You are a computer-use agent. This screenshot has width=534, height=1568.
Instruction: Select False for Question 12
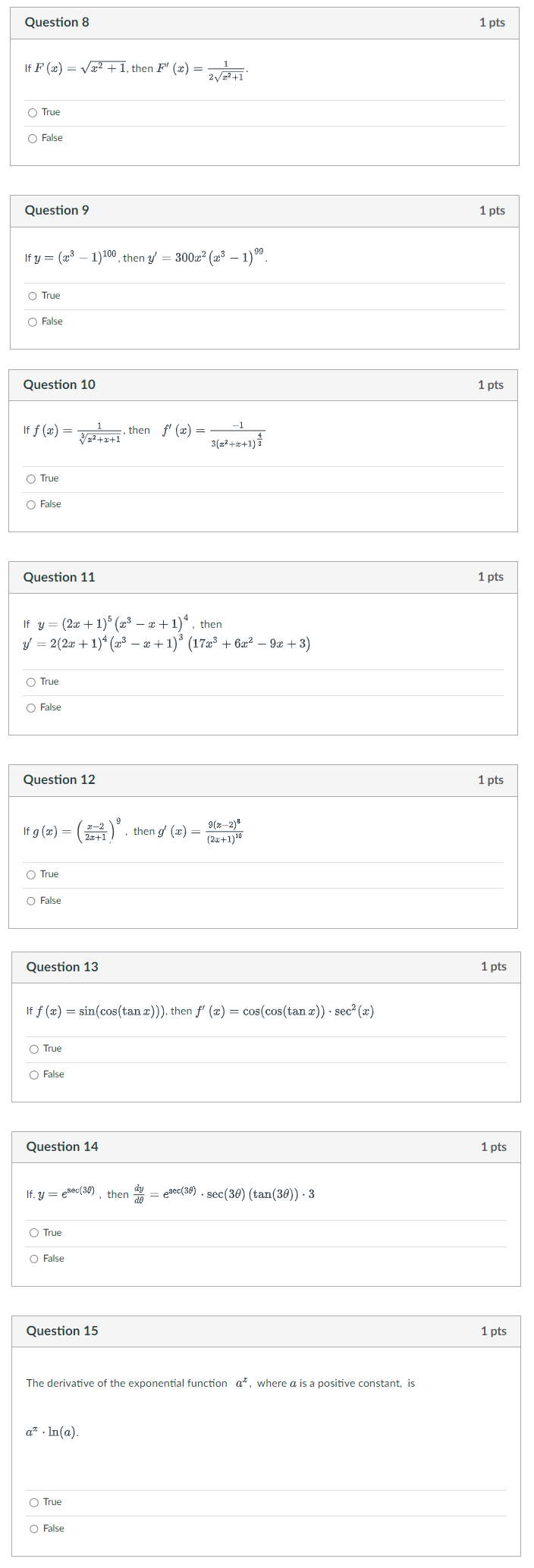point(33,900)
